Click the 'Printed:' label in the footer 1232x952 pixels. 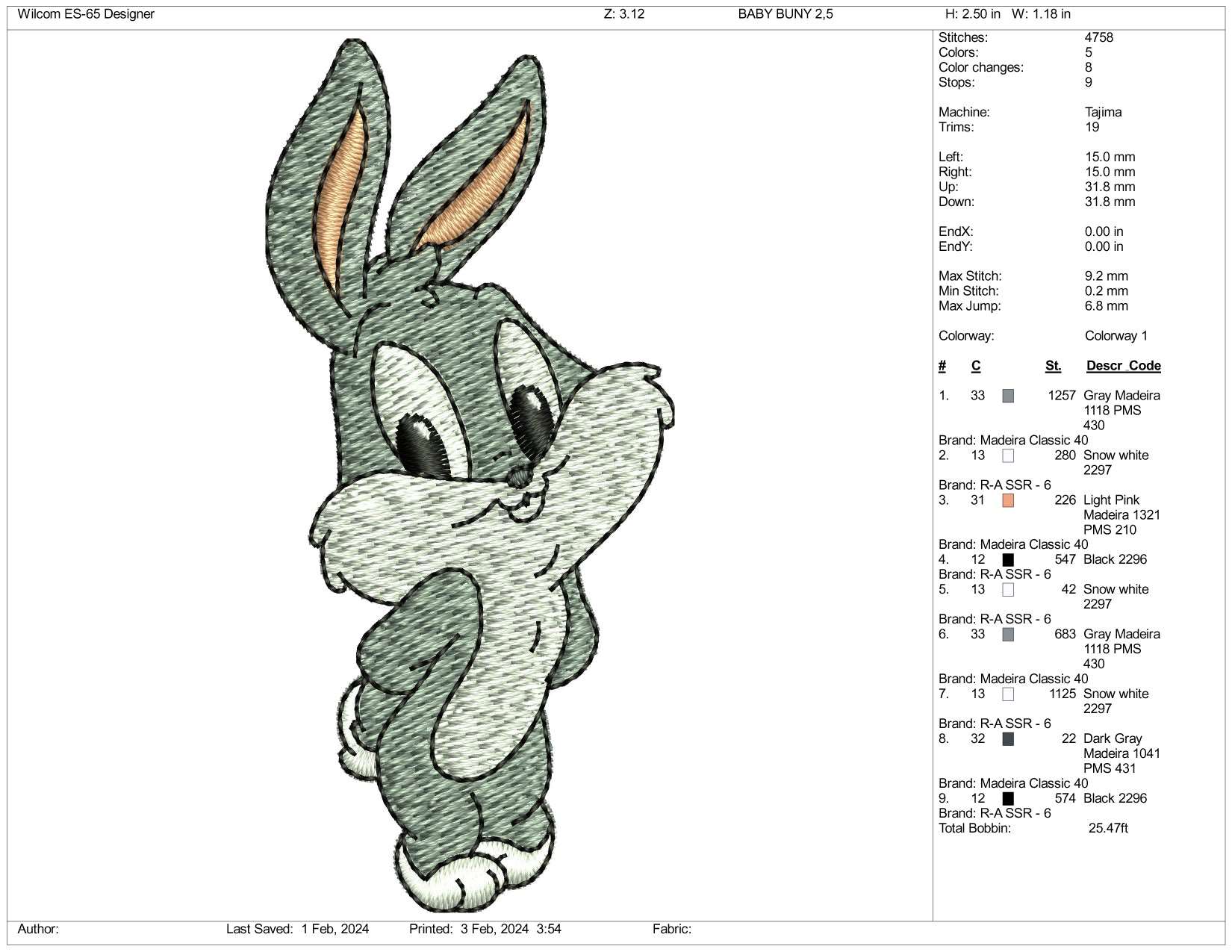point(431,930)
